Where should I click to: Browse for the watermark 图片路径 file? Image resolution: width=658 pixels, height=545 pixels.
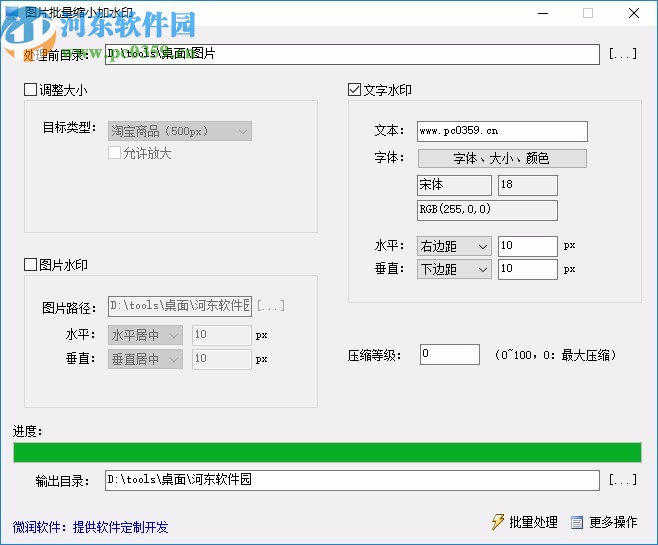point(271,305)
